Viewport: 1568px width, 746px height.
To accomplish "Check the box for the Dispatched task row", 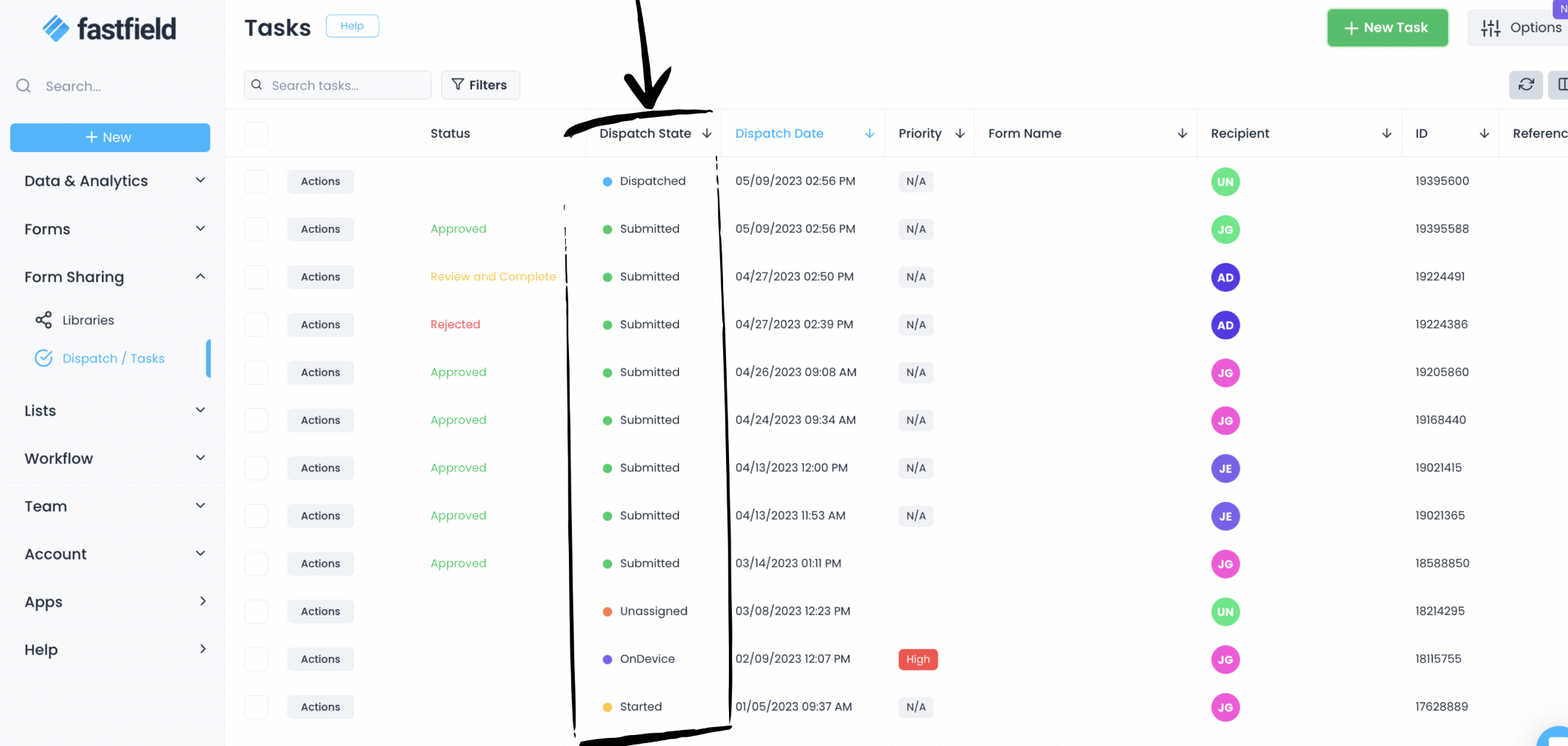I will (256, 181).
